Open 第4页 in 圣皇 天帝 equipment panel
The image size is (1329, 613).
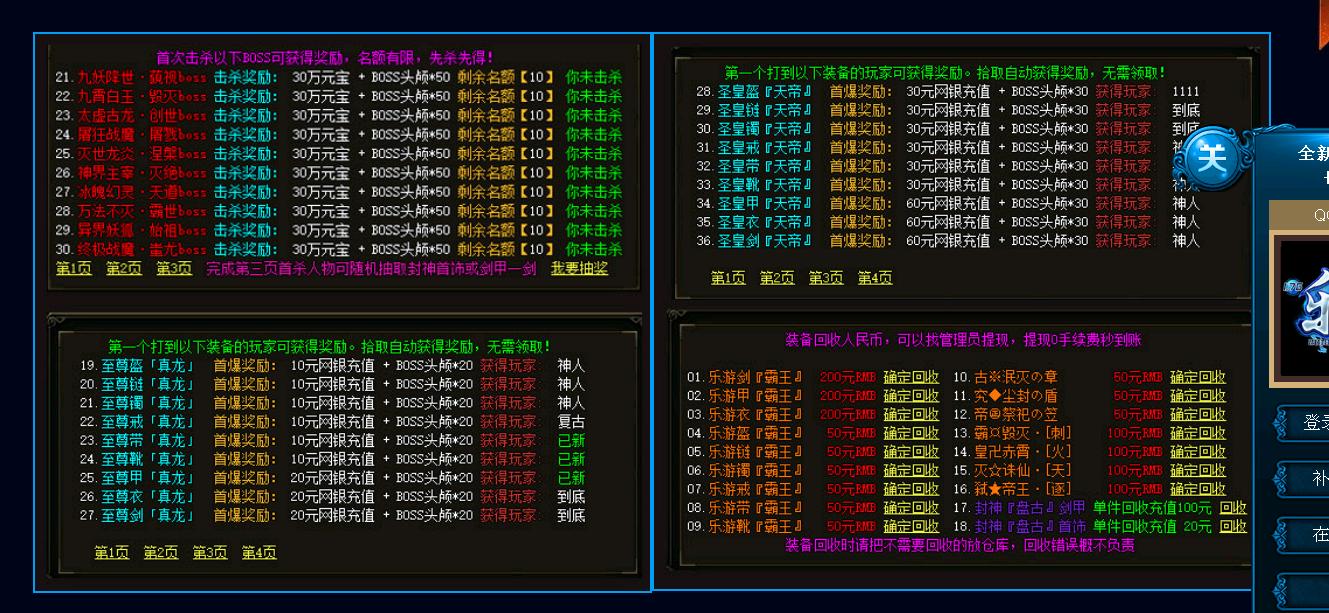click(x=875, y=278)
